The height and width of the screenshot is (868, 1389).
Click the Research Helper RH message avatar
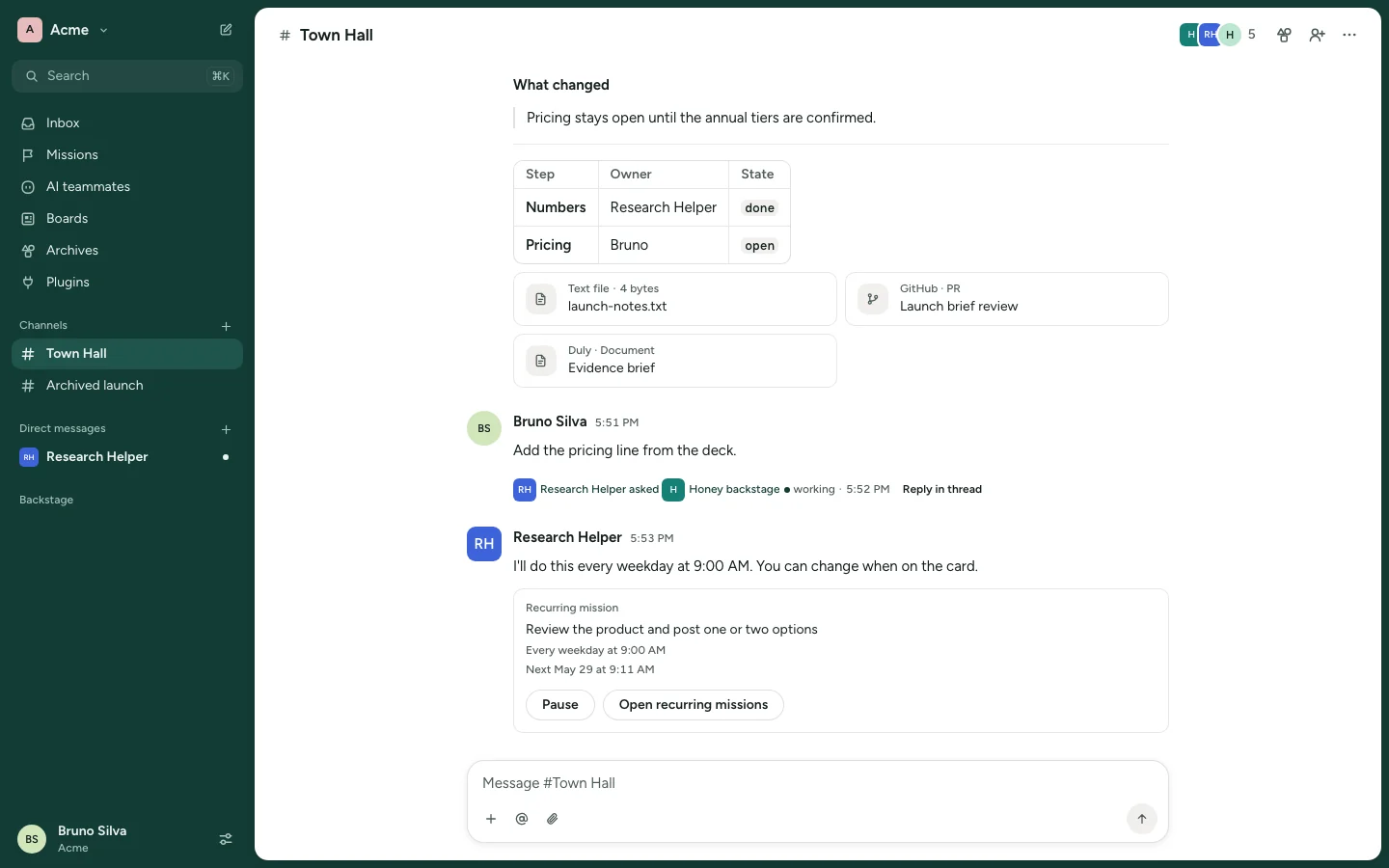[x=484, y=544]
